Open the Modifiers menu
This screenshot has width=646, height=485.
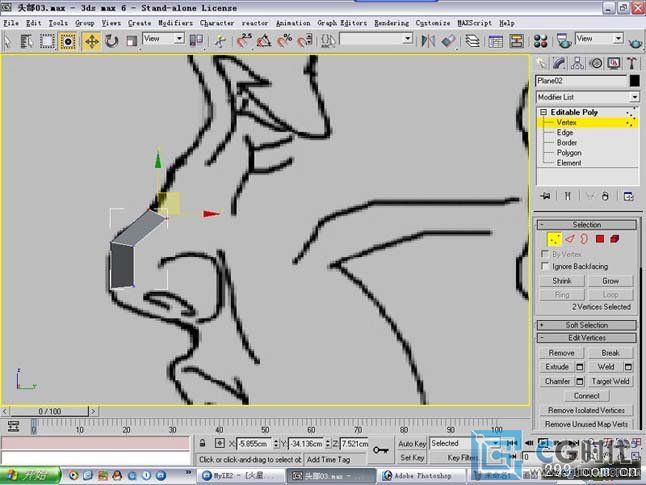coord(176,23)
